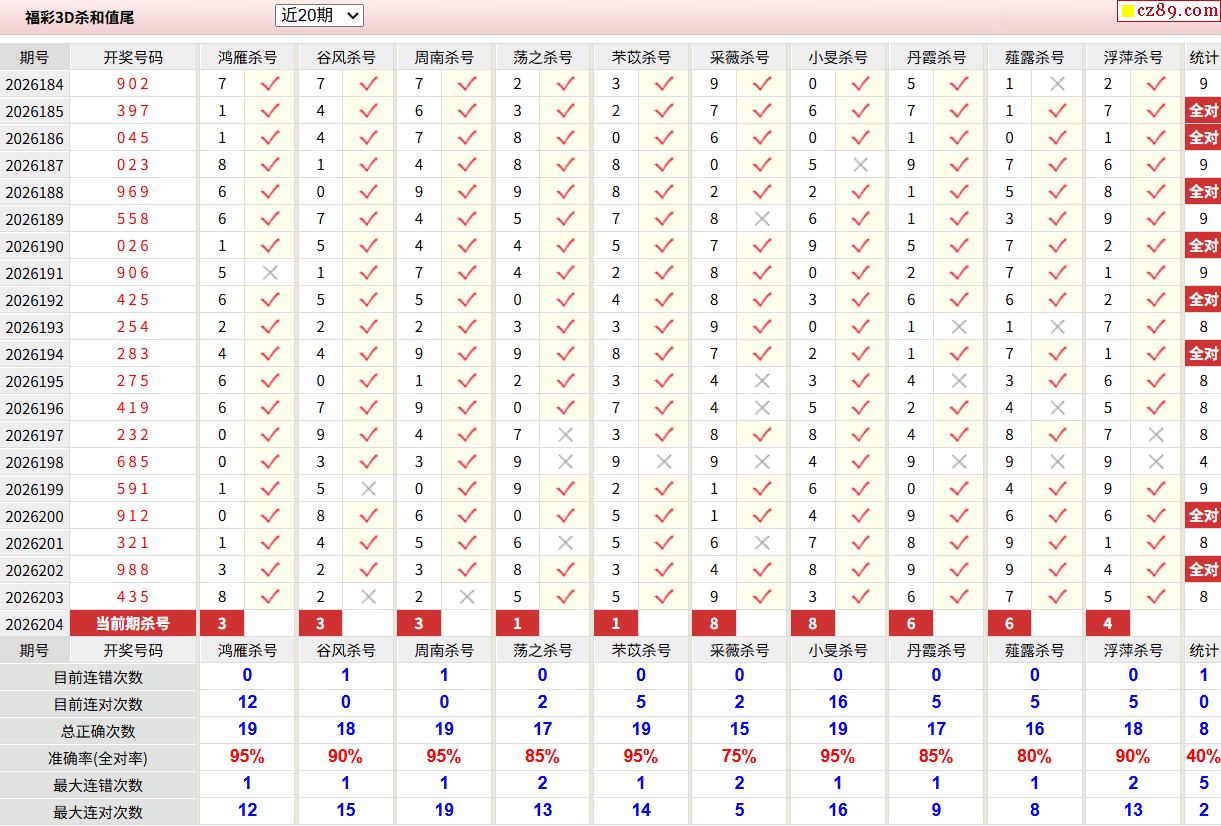Click the 采薇杀号 header in top row
Screen dimensions: 1221x826
(x=739, y=58)
